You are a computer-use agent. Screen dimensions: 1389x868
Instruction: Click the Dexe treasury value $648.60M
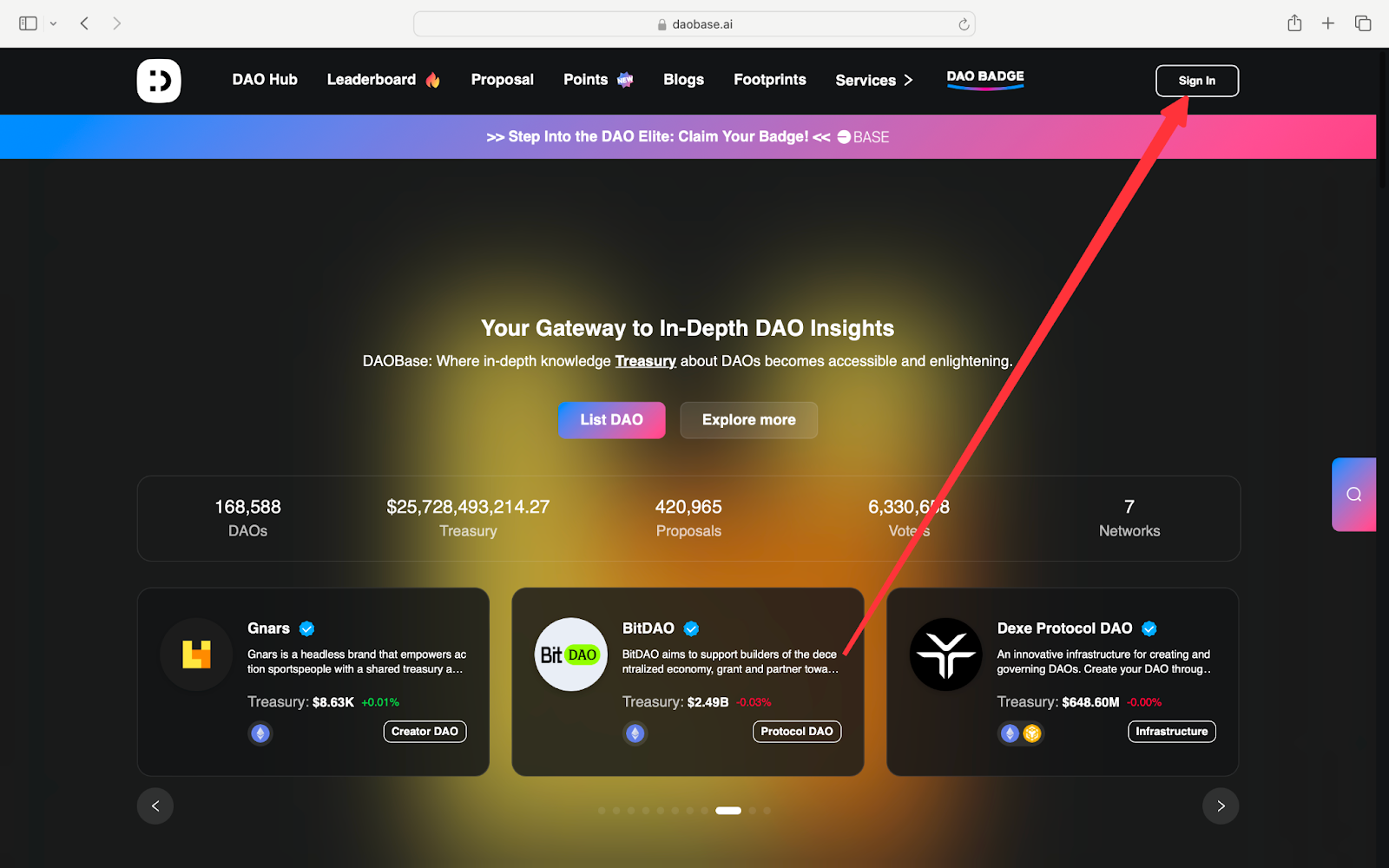tap(1090, 702)
